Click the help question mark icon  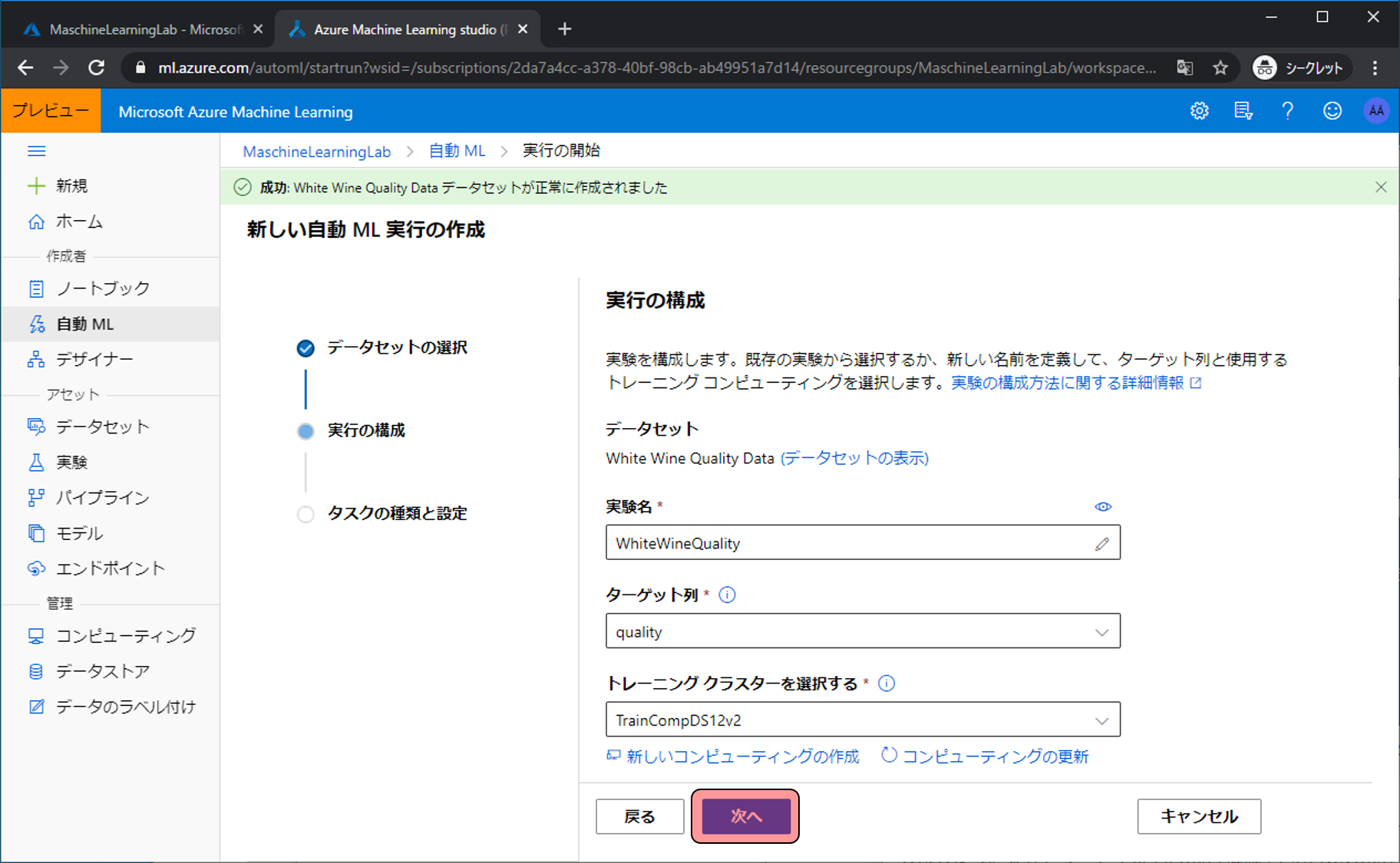tap(1287, 111)
